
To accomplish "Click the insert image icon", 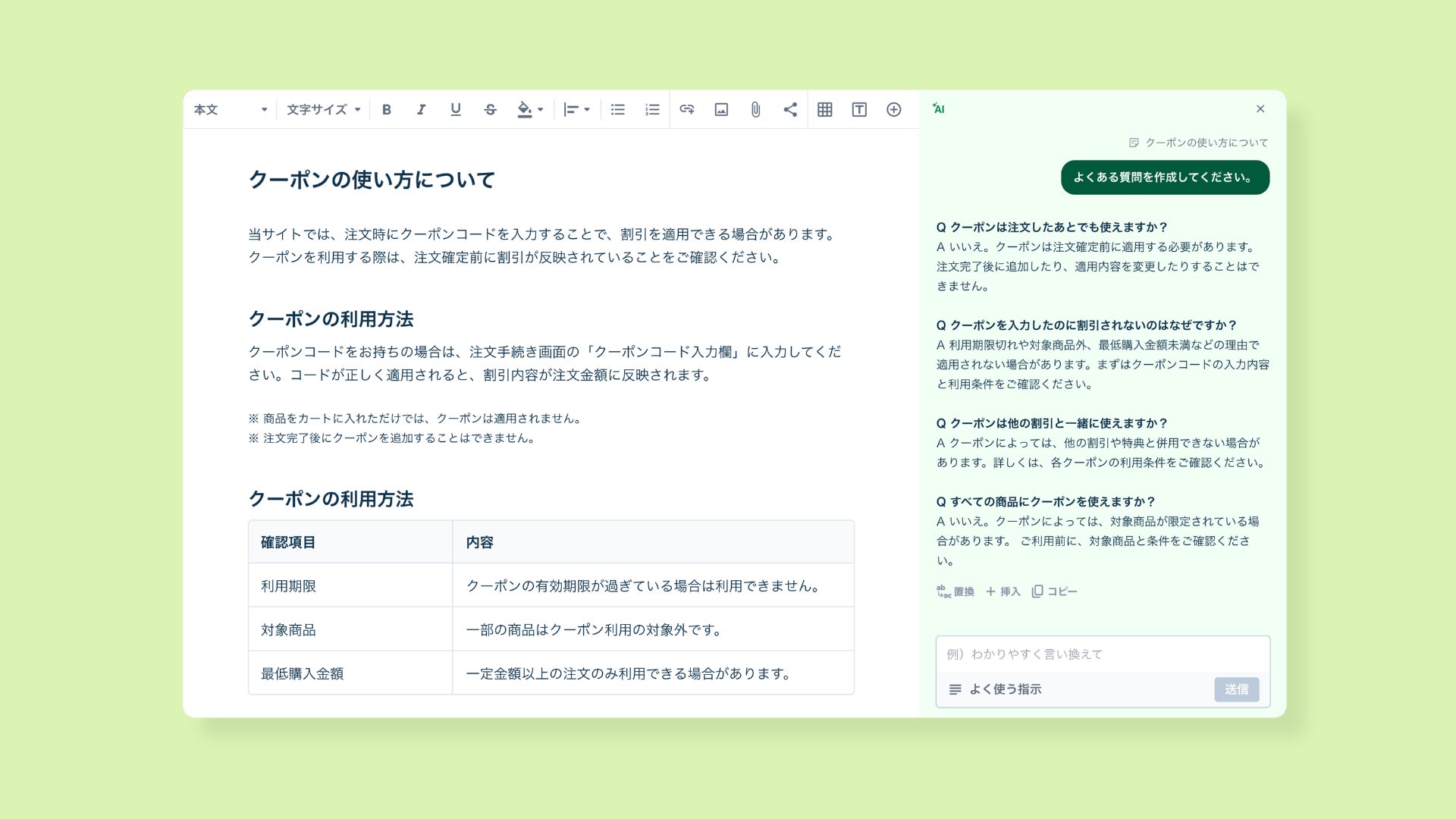I will [x=721, y=109].
